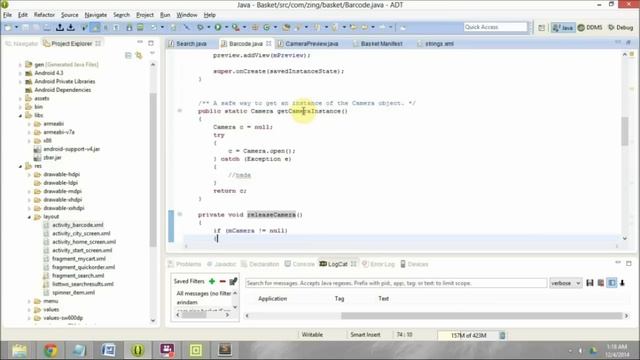Click the Open Perspective icon
Image resolution: width=640 pixels, height=360 pixels.
(542, 28)
